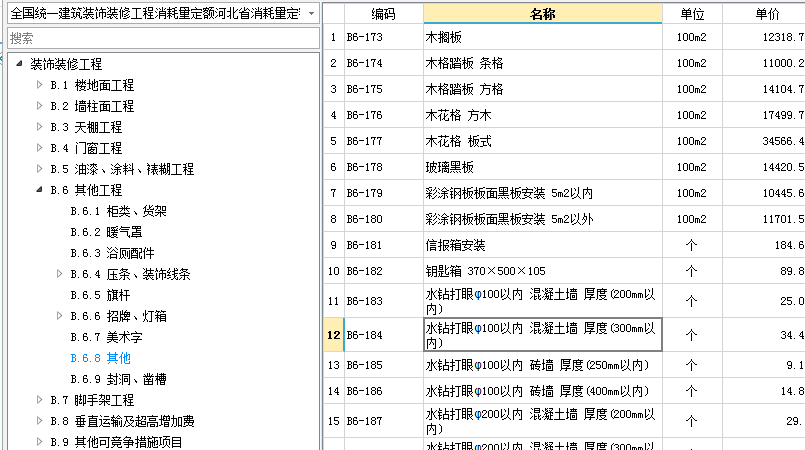Select name cell 木格踏板 方格
Viewport: 805px width, 450px height.
(x=543, y=89)
